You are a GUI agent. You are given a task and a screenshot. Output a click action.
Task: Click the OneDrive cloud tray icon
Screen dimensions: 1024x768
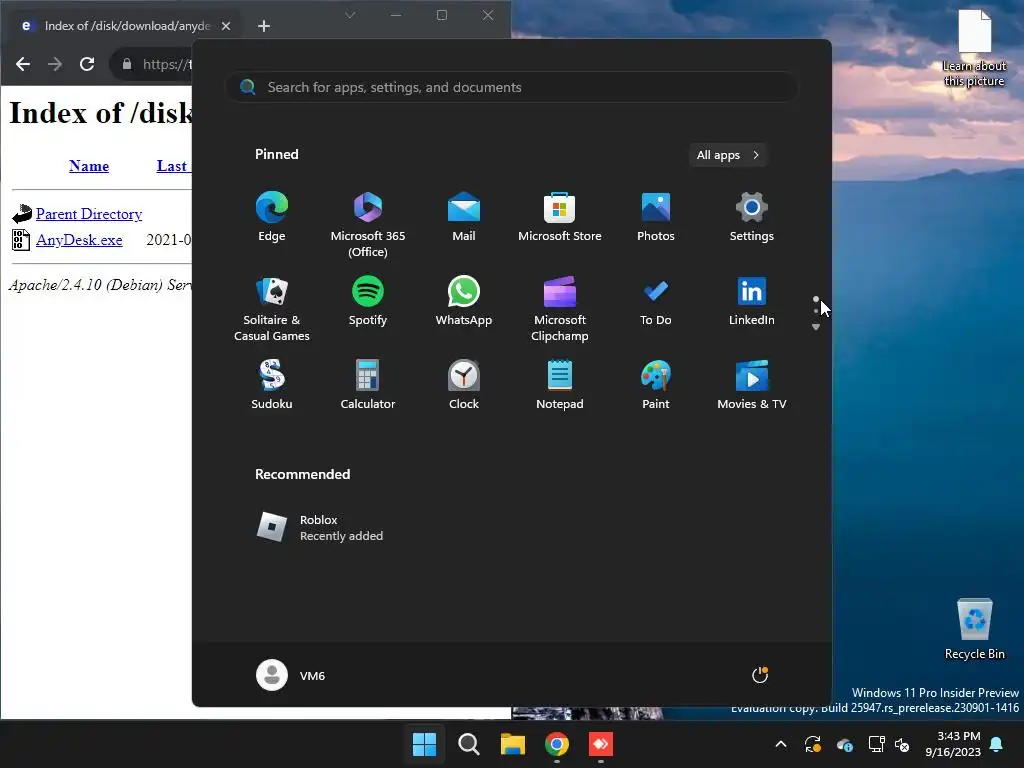click(x=844, y=744)
